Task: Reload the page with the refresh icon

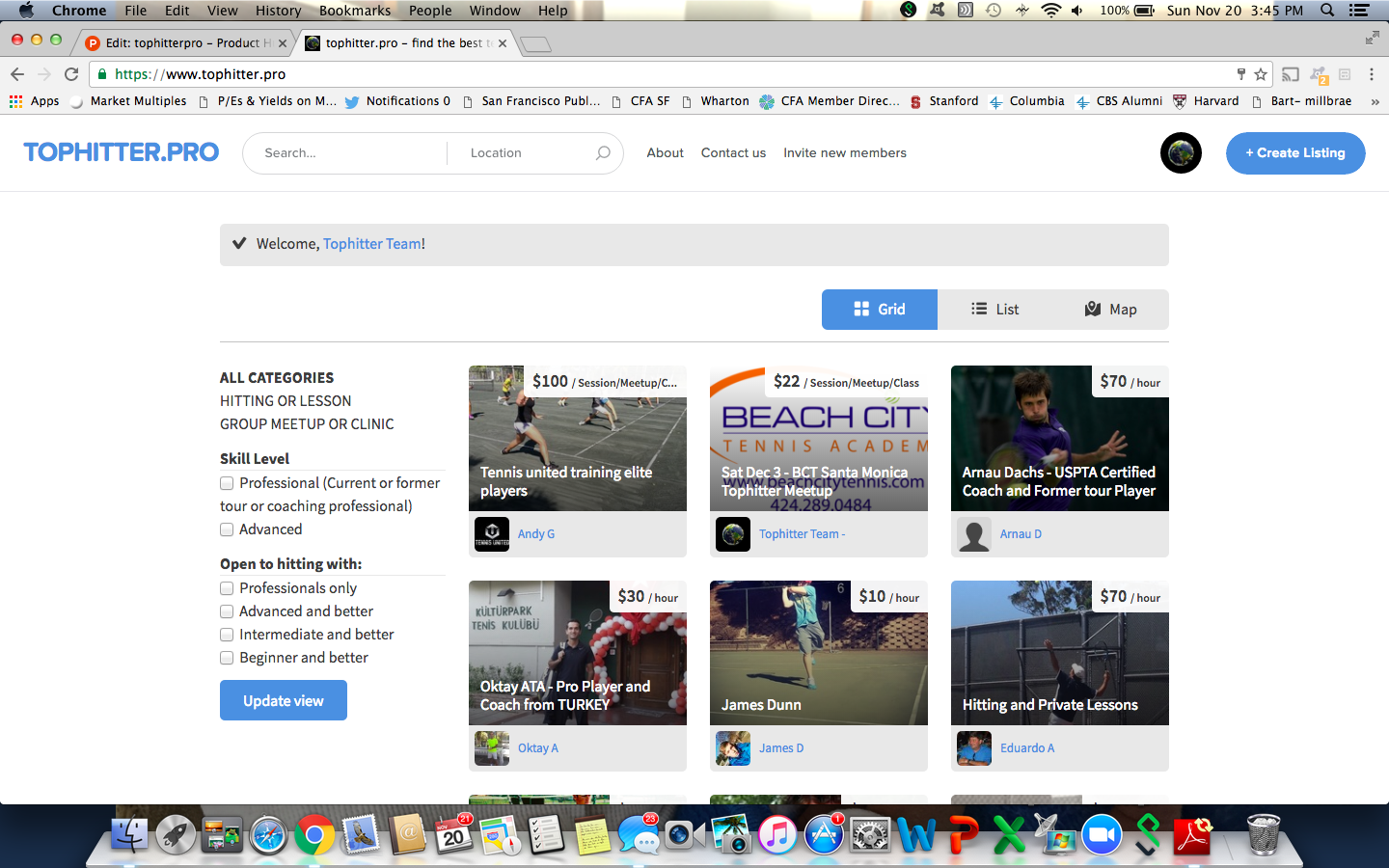Action: coord(71,74)
